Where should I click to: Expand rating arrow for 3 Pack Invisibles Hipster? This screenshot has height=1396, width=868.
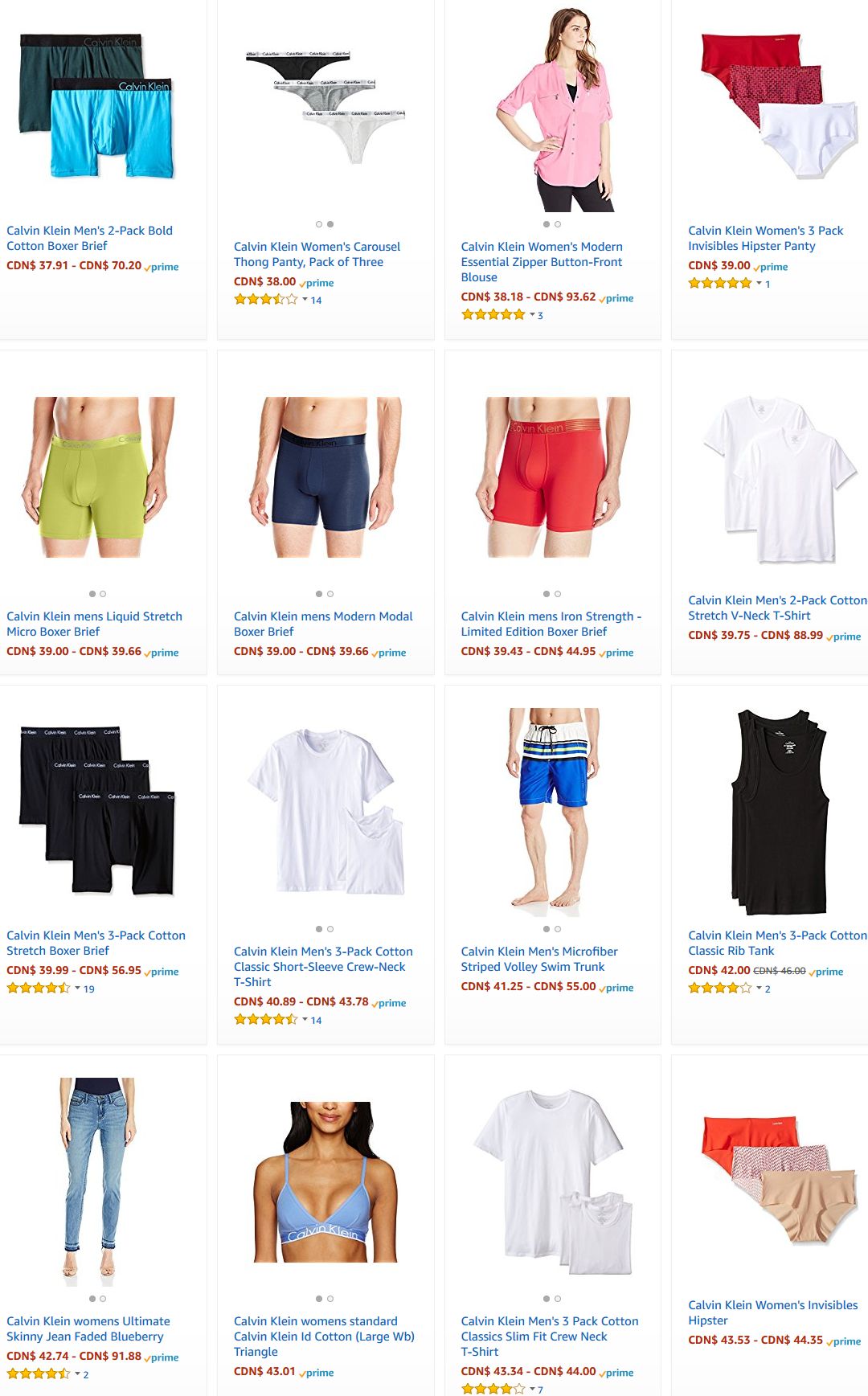(759, 284)
